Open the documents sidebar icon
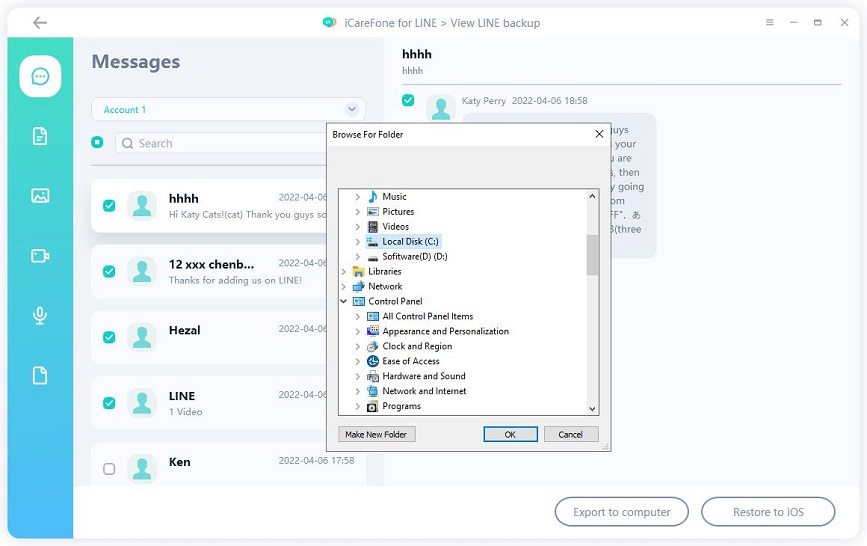 click(x=40, y=136)
